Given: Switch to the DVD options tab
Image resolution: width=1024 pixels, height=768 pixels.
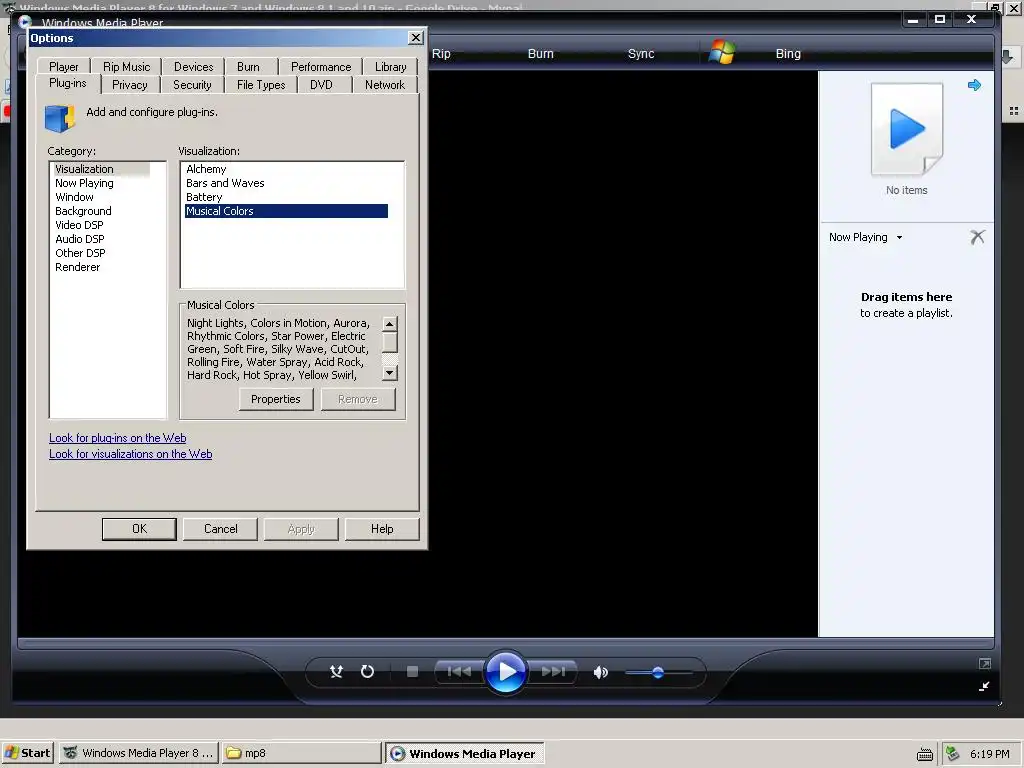Looking at the screenshot, I should click(321, 85).
